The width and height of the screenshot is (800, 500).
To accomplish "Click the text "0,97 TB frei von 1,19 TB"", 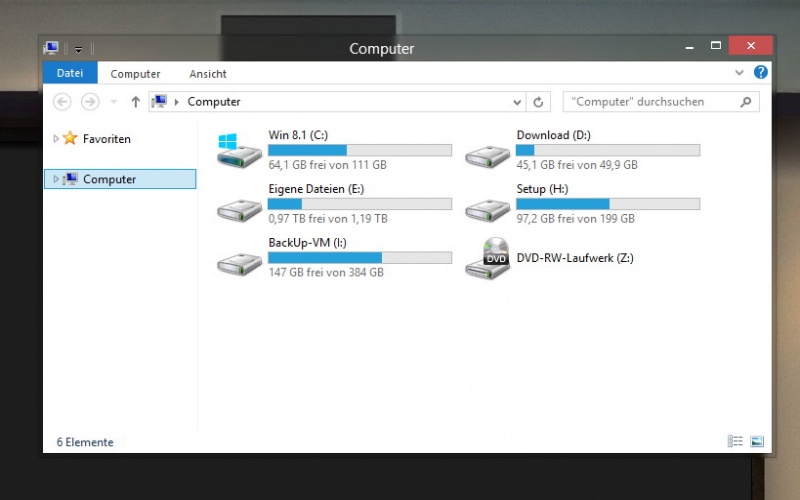I will (328, 218).
